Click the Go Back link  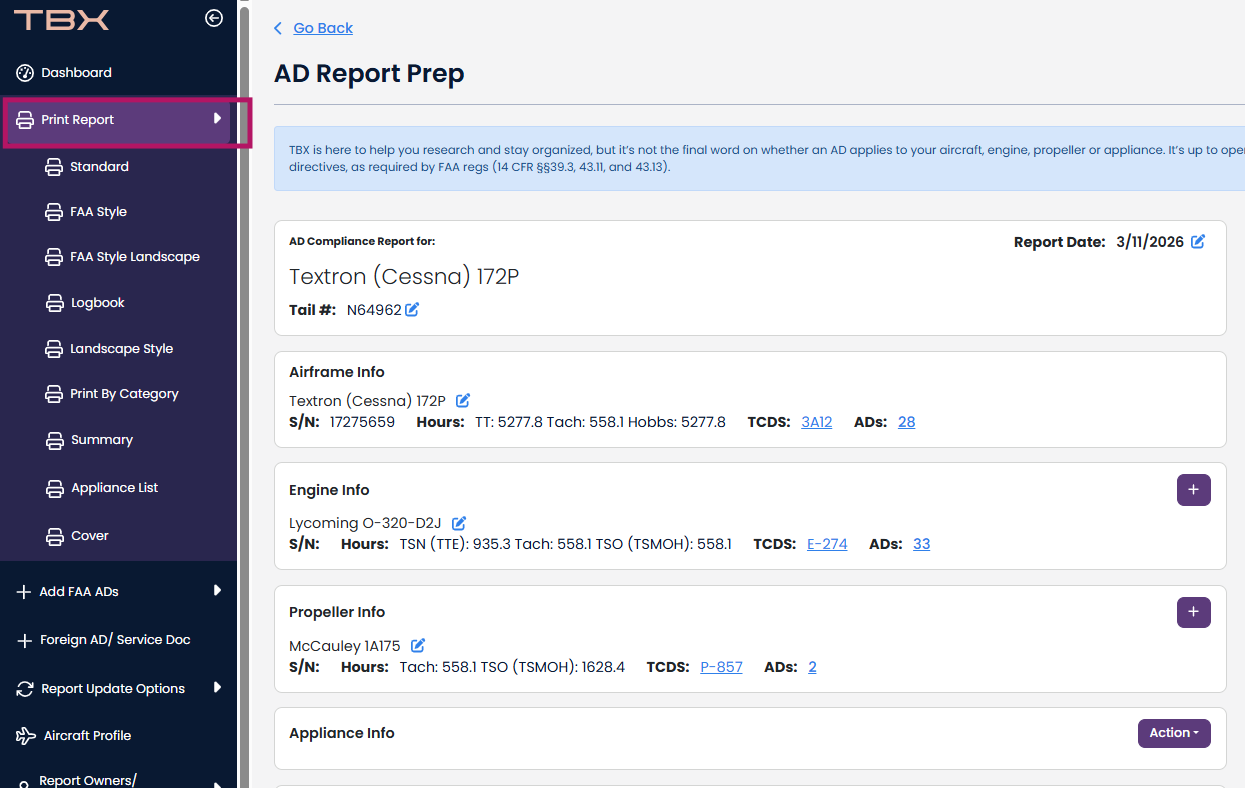click(323, 28)
